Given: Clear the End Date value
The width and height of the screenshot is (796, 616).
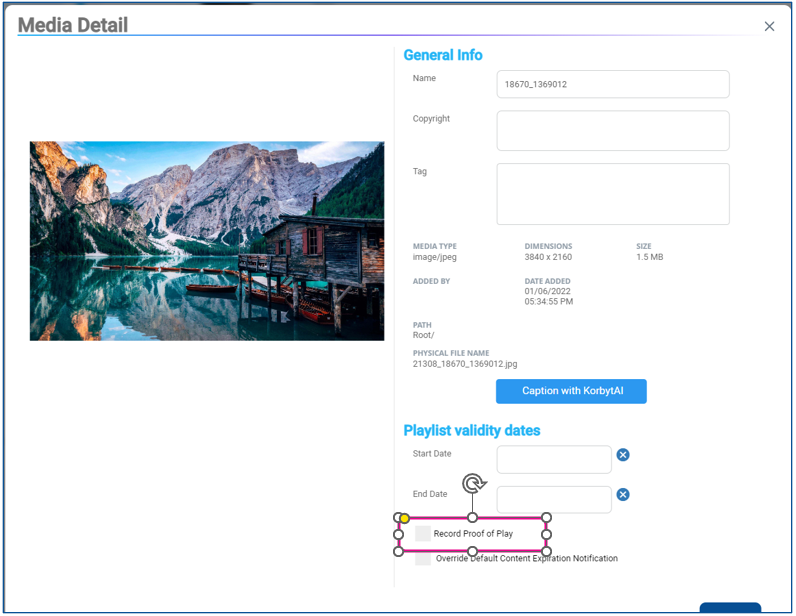Looking at the screenshot, I should [x=623, y=494].
